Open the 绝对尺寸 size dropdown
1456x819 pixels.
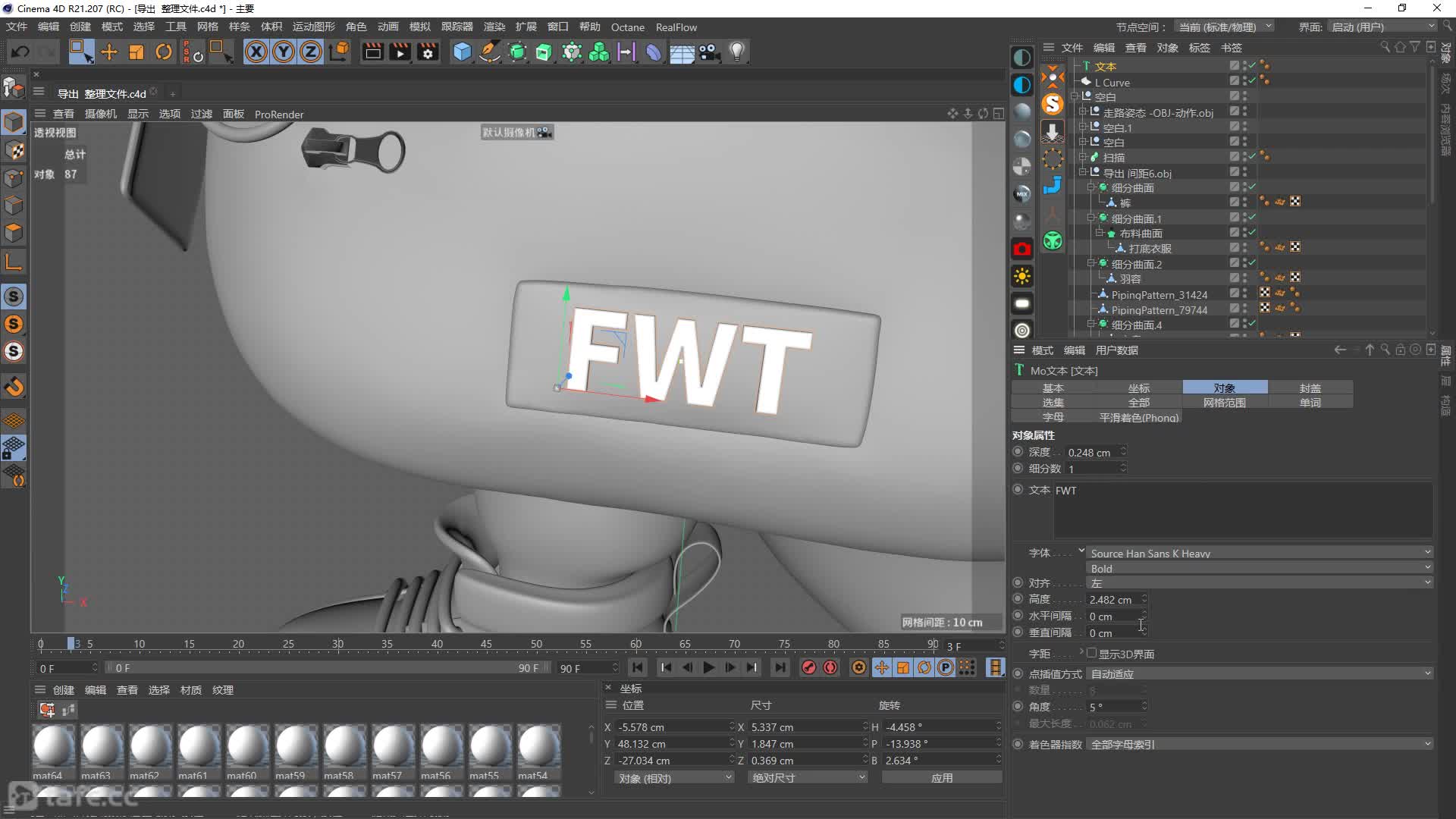807,778
